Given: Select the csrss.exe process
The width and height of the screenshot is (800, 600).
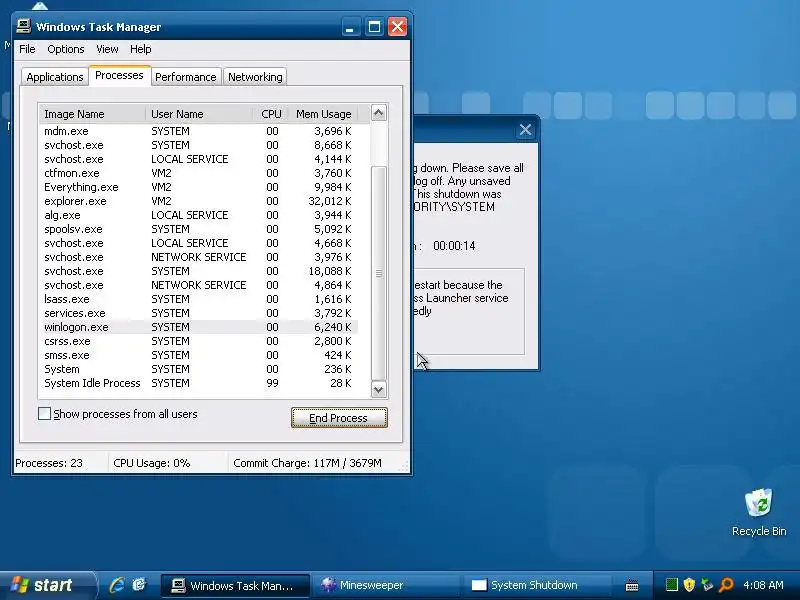Looking at the screenshot, I should point(198,341).
